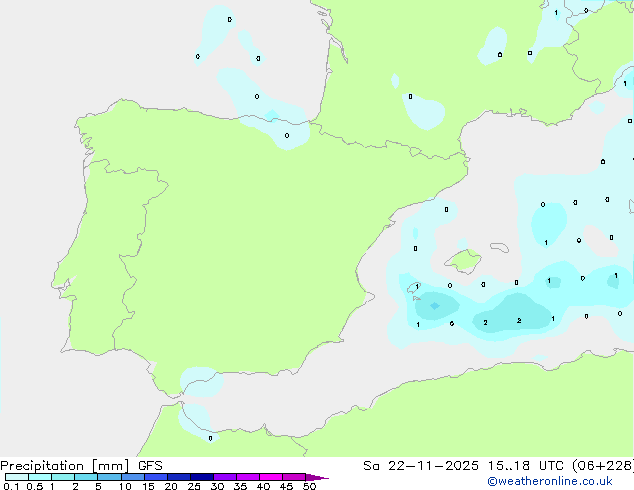Click the 'GFS' model label
Image resolution: width=634 pixels, height=490 pixels.
pos(150,466)
